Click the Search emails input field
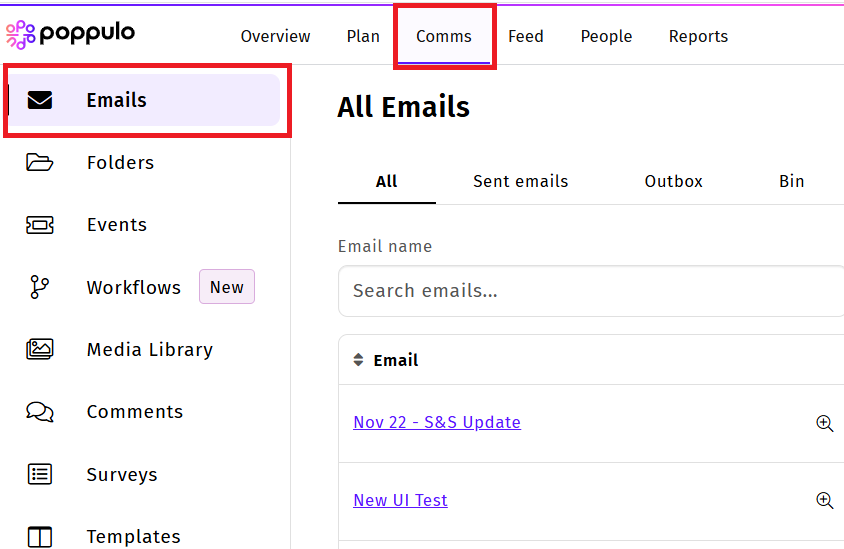 point(590,291)
